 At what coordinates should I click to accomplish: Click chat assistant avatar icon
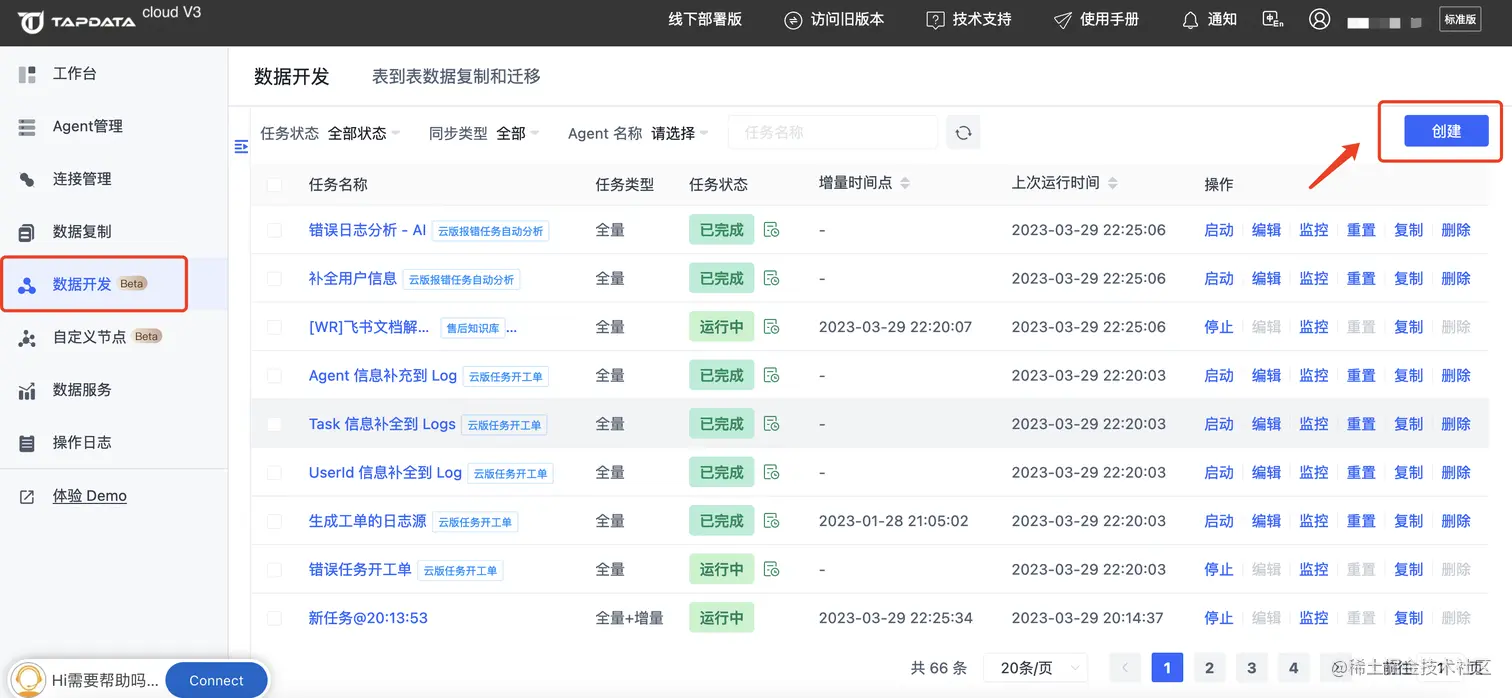[x=30, y=680]
